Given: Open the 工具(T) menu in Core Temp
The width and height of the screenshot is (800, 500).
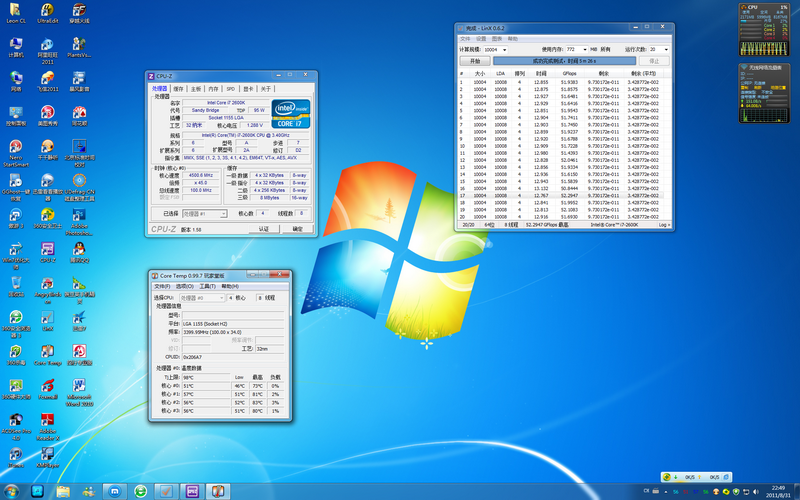Looking at the screenshot, I should tap(208, 286).
